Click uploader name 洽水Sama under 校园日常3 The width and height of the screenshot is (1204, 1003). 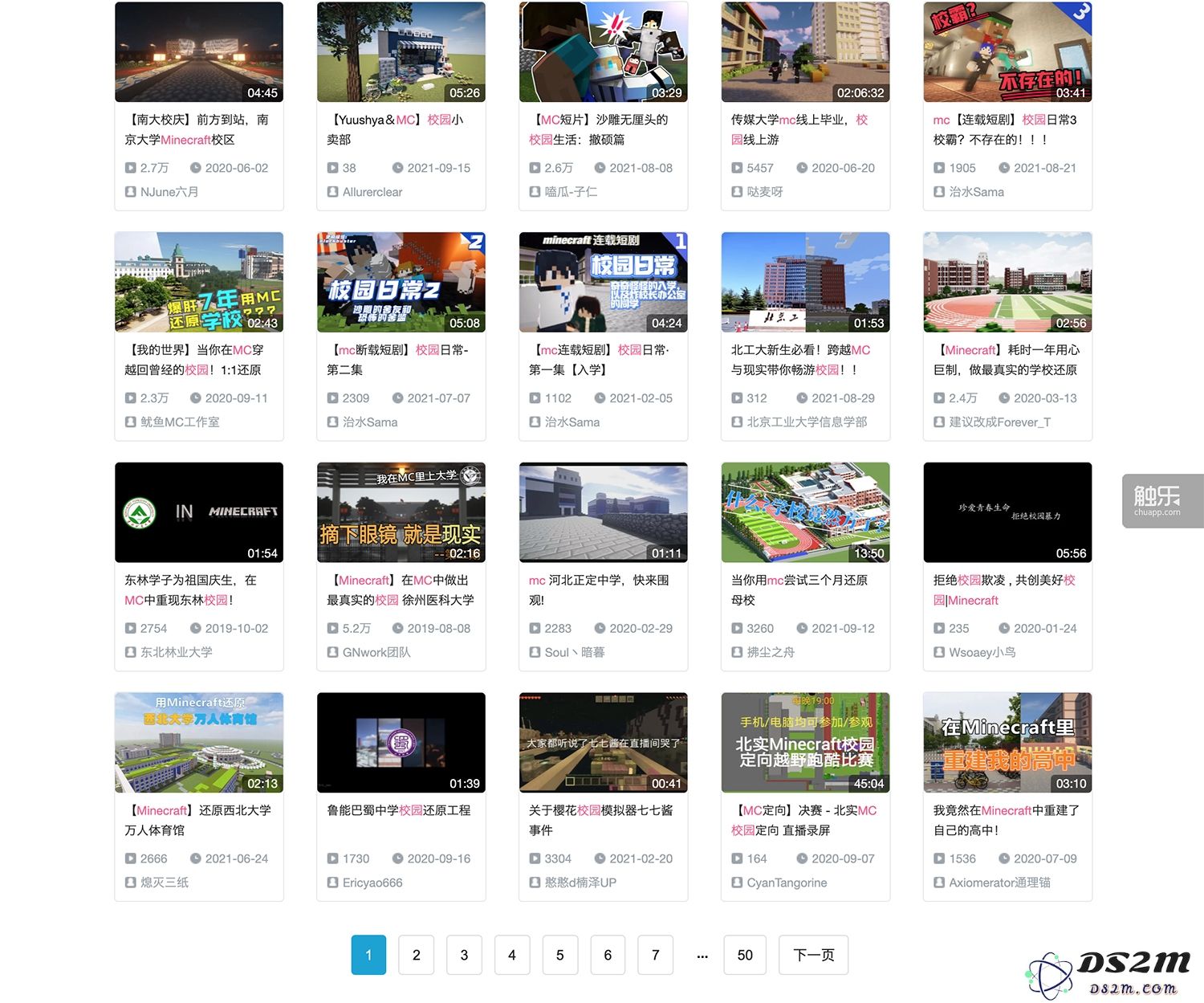(977, 192)
